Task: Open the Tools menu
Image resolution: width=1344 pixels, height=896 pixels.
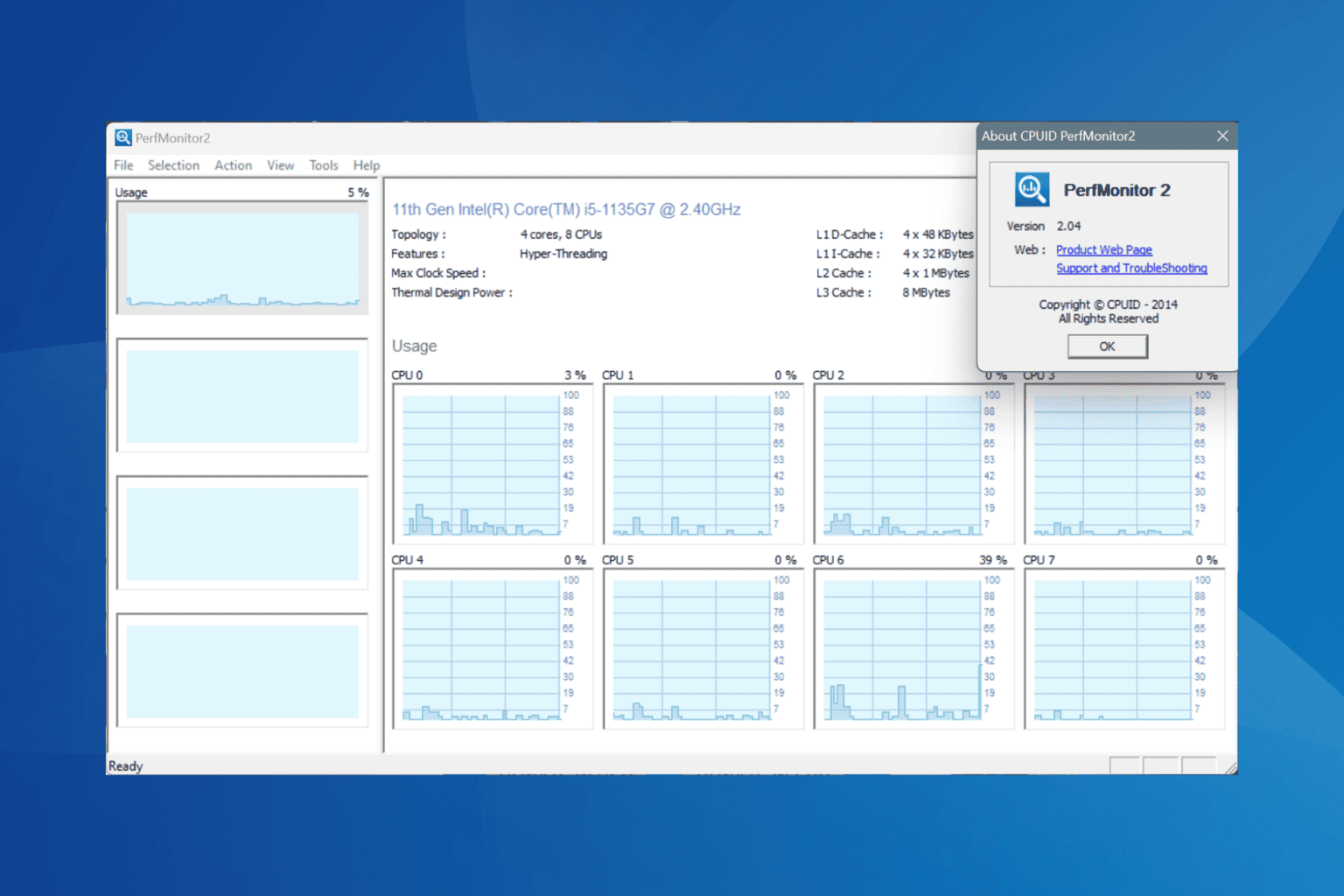Action: (x=323, y=165)
